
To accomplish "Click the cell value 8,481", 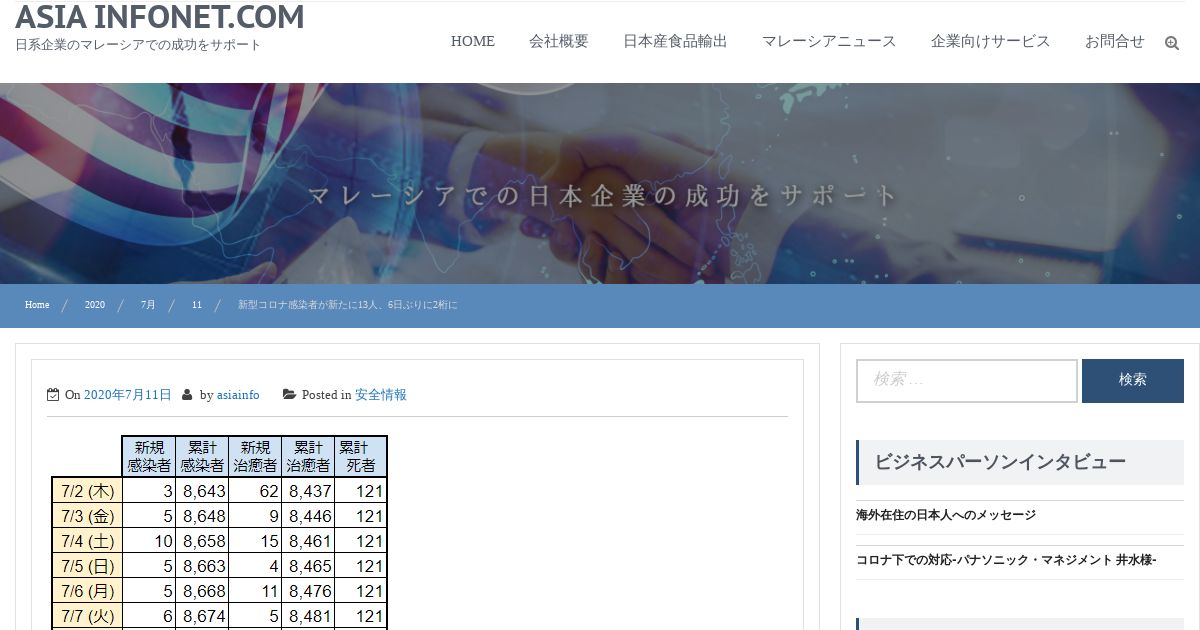I will point(309,616).
